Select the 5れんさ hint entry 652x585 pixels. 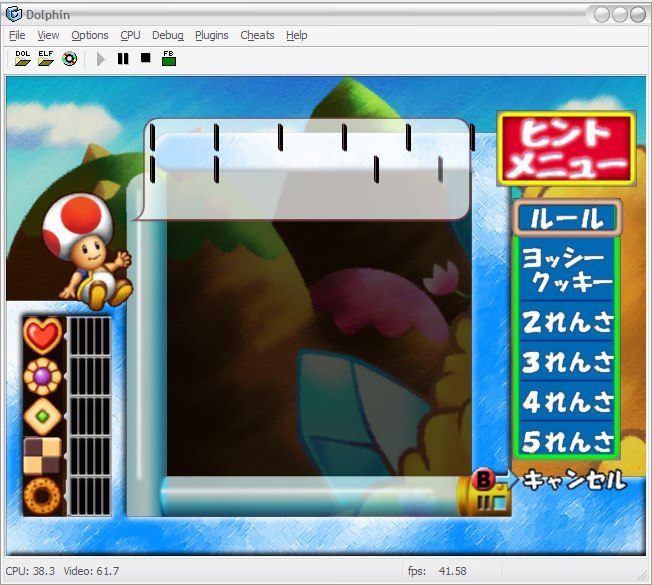(567, 440)
